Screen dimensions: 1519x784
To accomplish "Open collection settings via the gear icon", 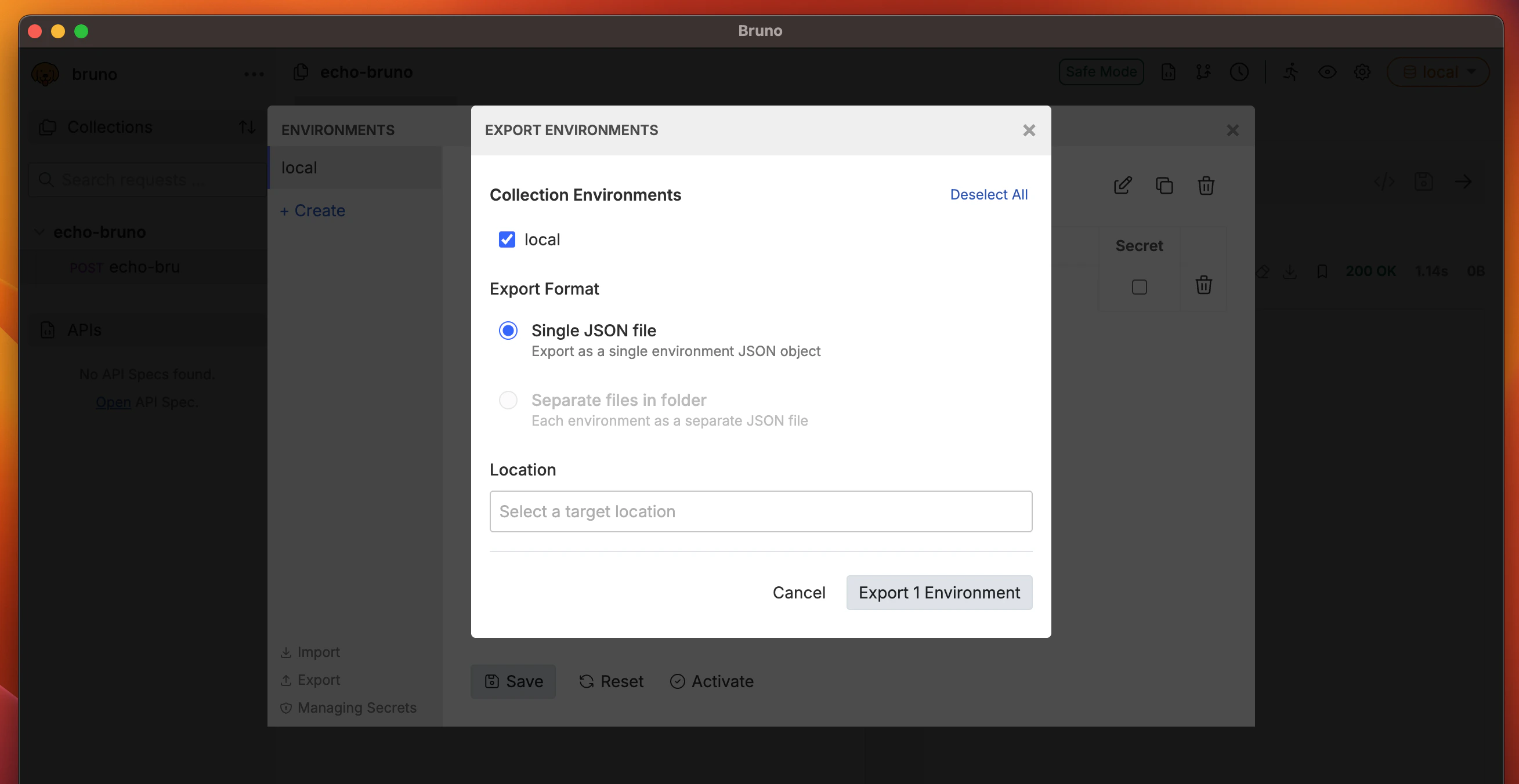I will pyautogui.click(x=1362, y=71).
